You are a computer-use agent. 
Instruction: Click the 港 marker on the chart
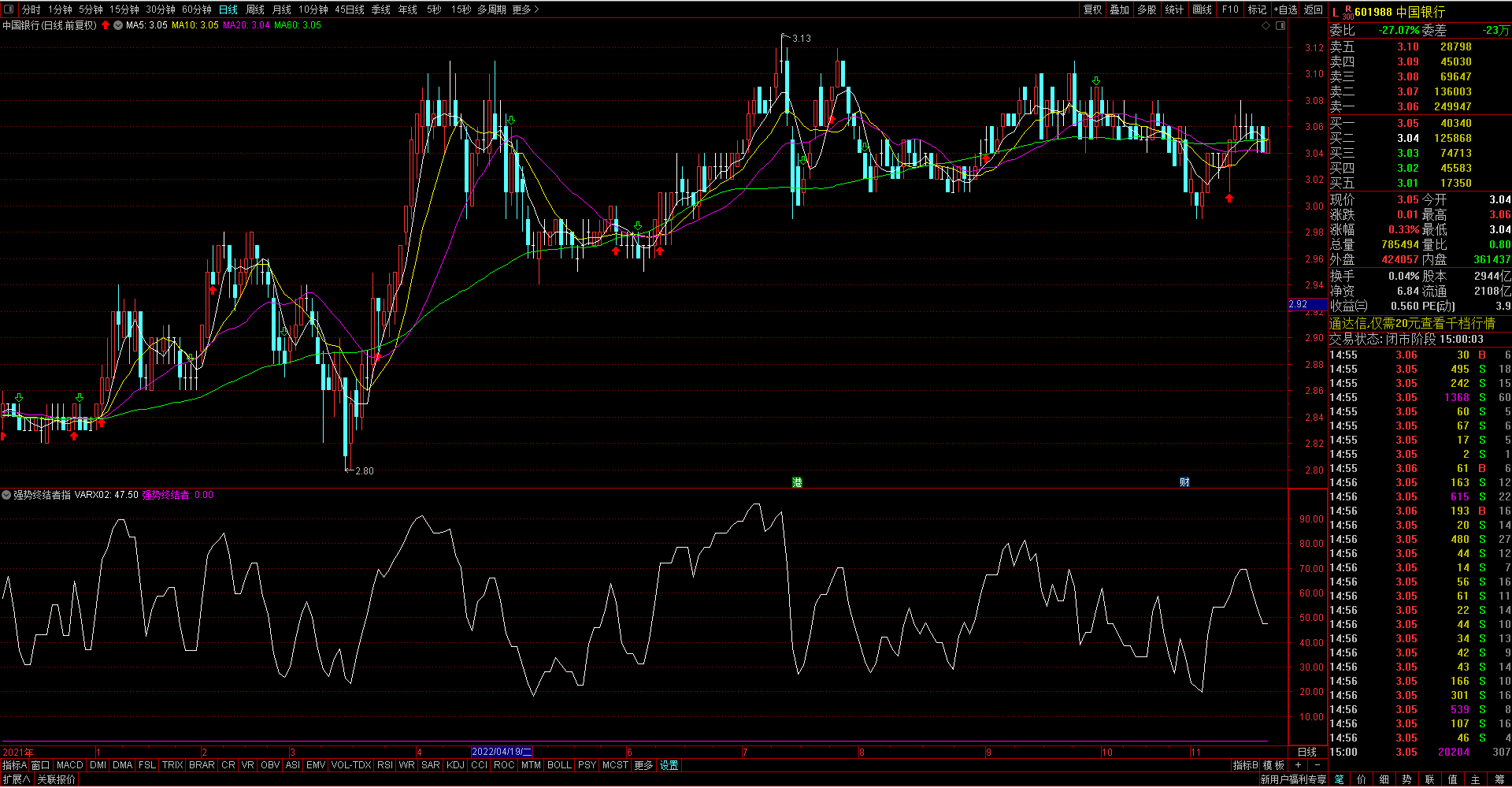click(x=797, y=482)
